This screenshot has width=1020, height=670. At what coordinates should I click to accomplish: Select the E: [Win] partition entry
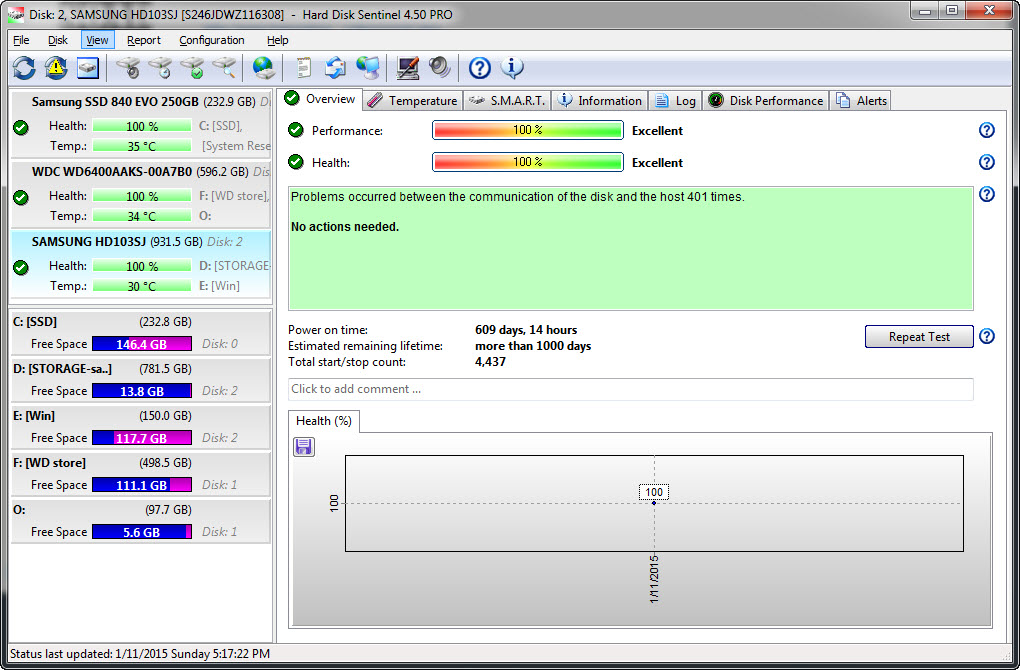coord(141,426)
